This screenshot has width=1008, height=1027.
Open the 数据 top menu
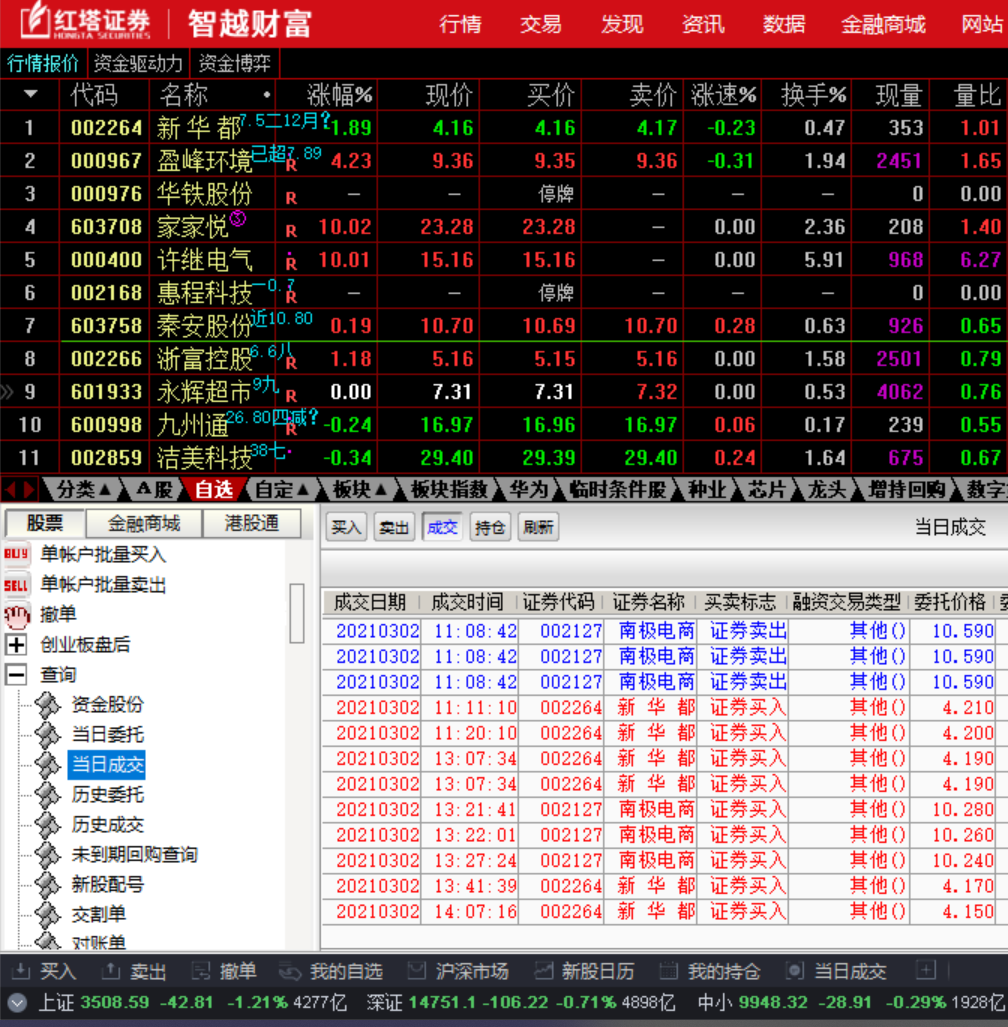tap(784, 24)
